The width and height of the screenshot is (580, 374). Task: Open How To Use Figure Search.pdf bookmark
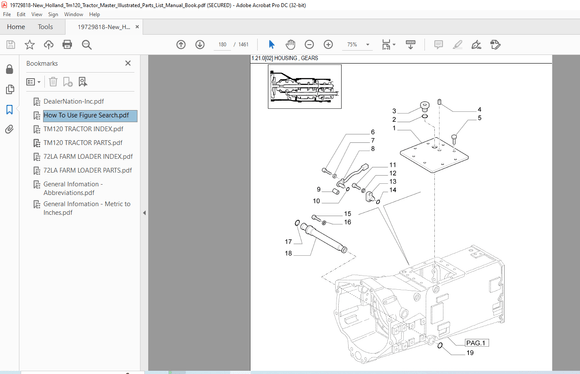point(86,115)
